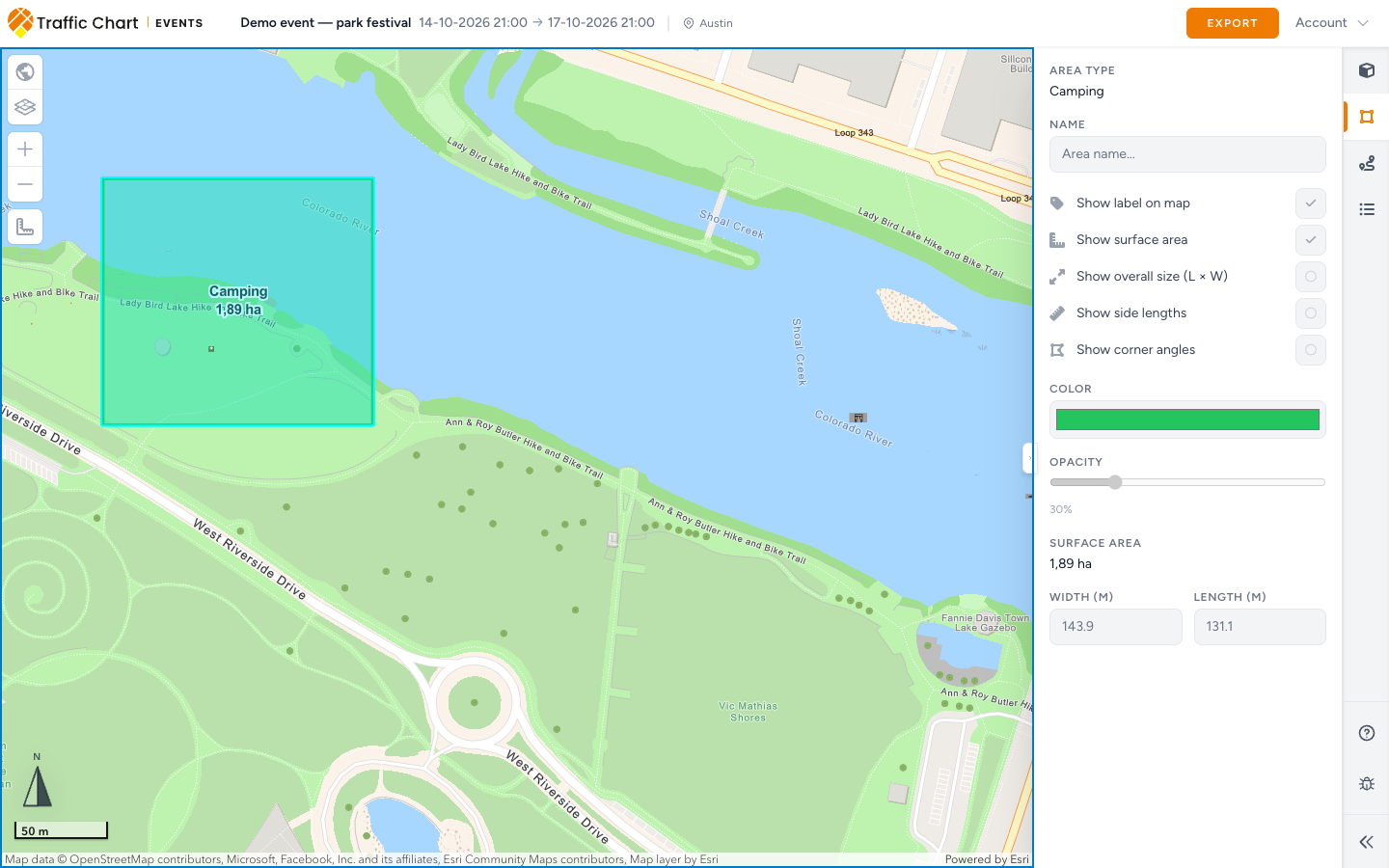Viewport: 1389px width, 868px height.
Task: Enable Show corner angles option
Action: click(1310, 350)
